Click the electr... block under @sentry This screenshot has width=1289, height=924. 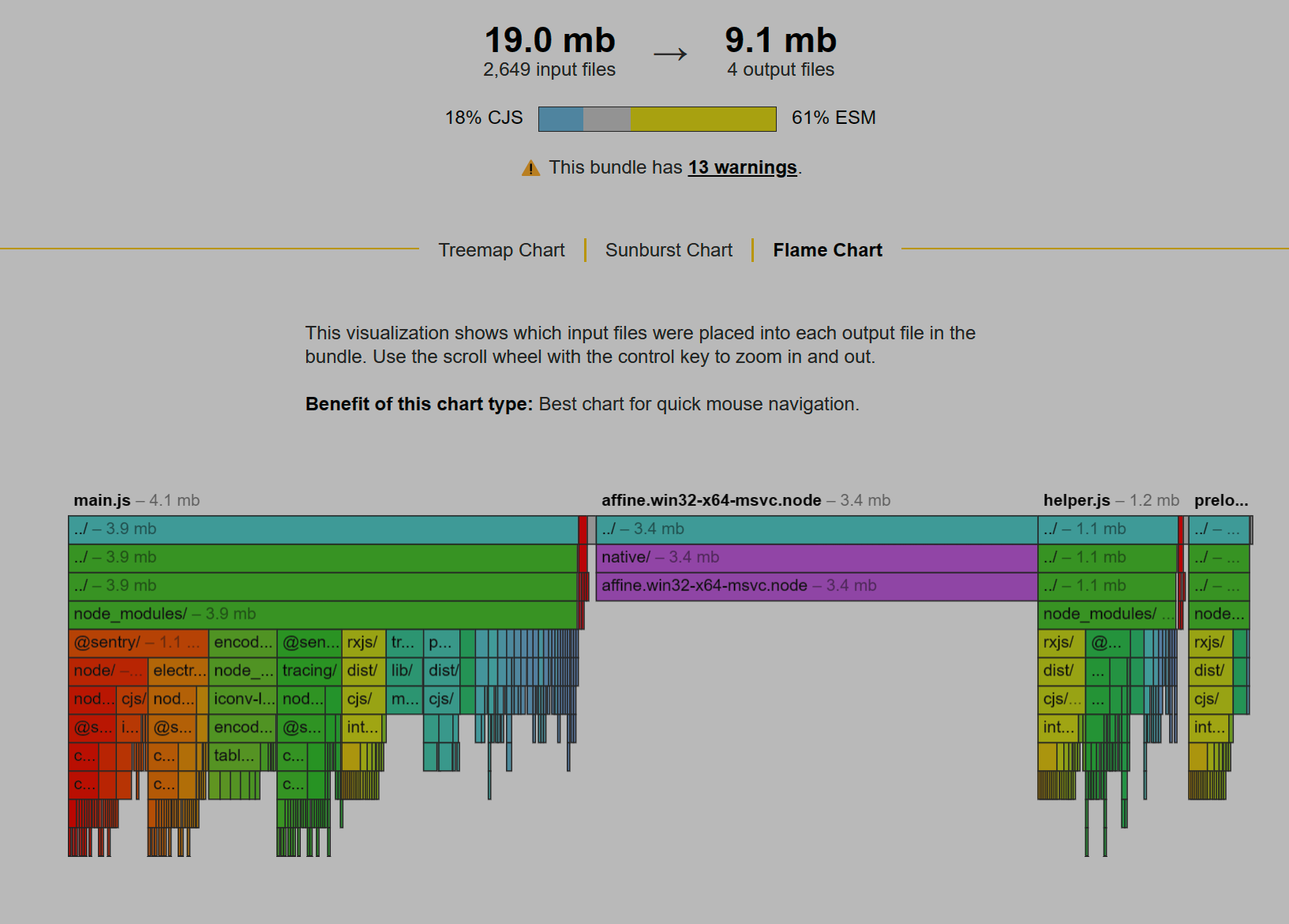point(178,671)
